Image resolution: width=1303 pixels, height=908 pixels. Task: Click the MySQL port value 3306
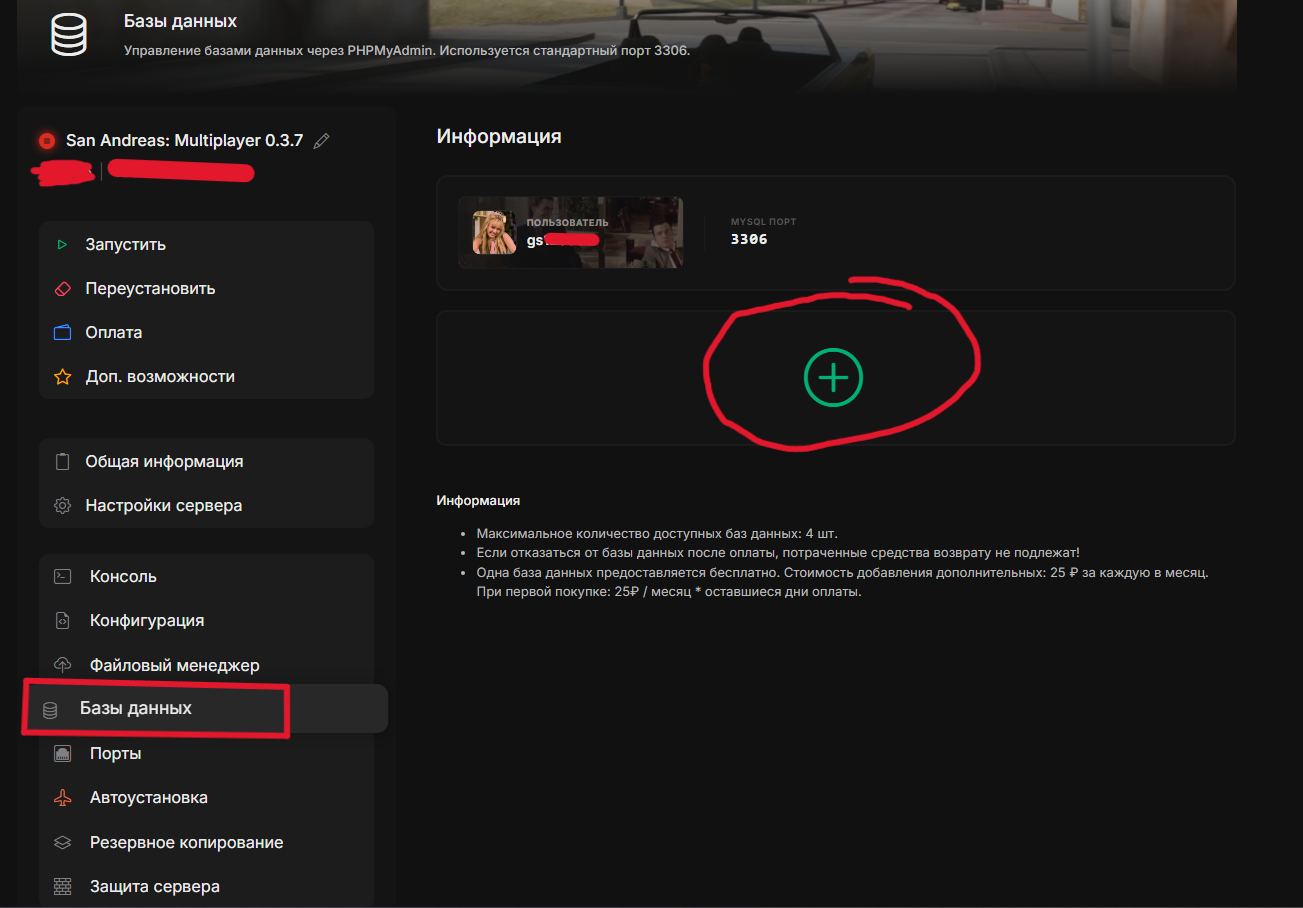pos(749,239)
